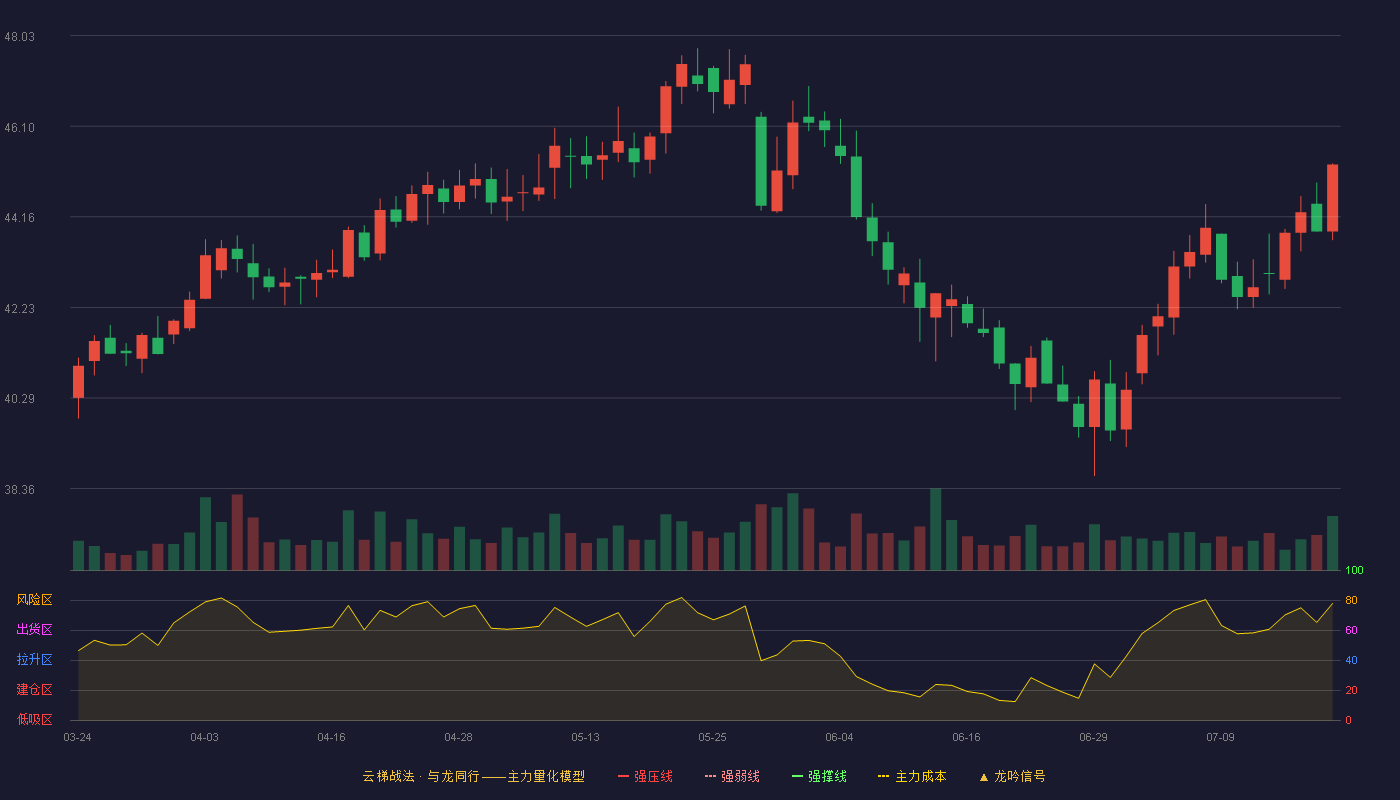Click the 06-16 date label
This screenshot has width=1400, height=800.
(x=966, y=737)
